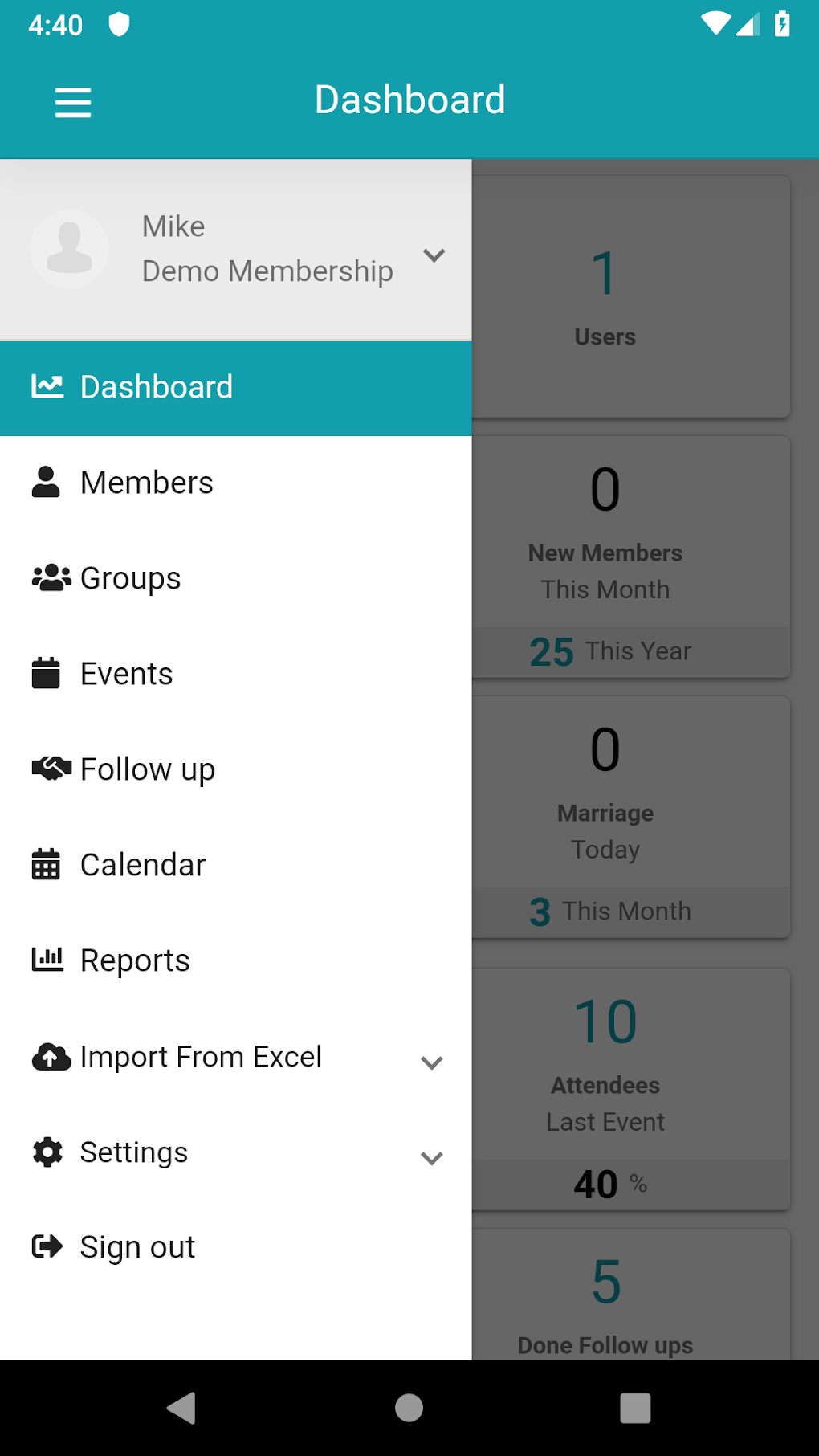Open the Calendar menu entry
Image resolution: width=819 pixels, height=1456 pixels.
143,865
